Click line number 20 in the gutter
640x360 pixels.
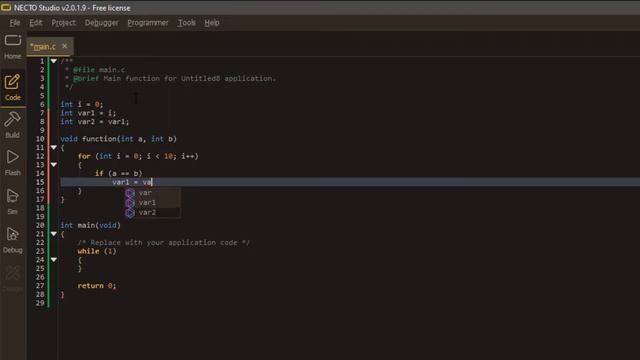(x=40, y=225)
